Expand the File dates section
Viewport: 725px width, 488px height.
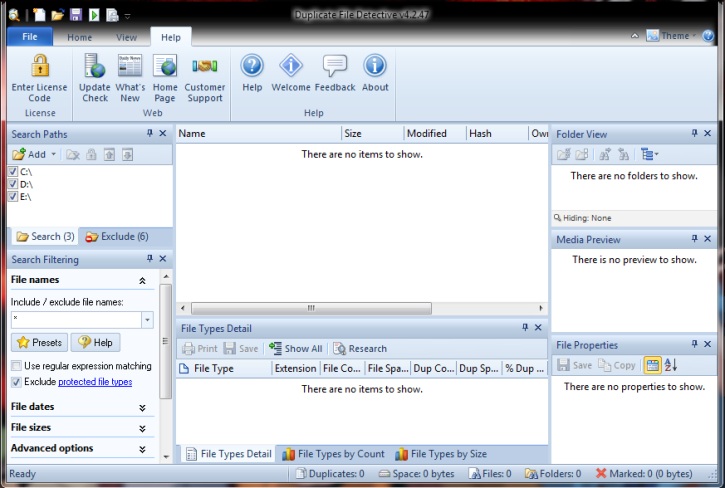coord(142,408)
